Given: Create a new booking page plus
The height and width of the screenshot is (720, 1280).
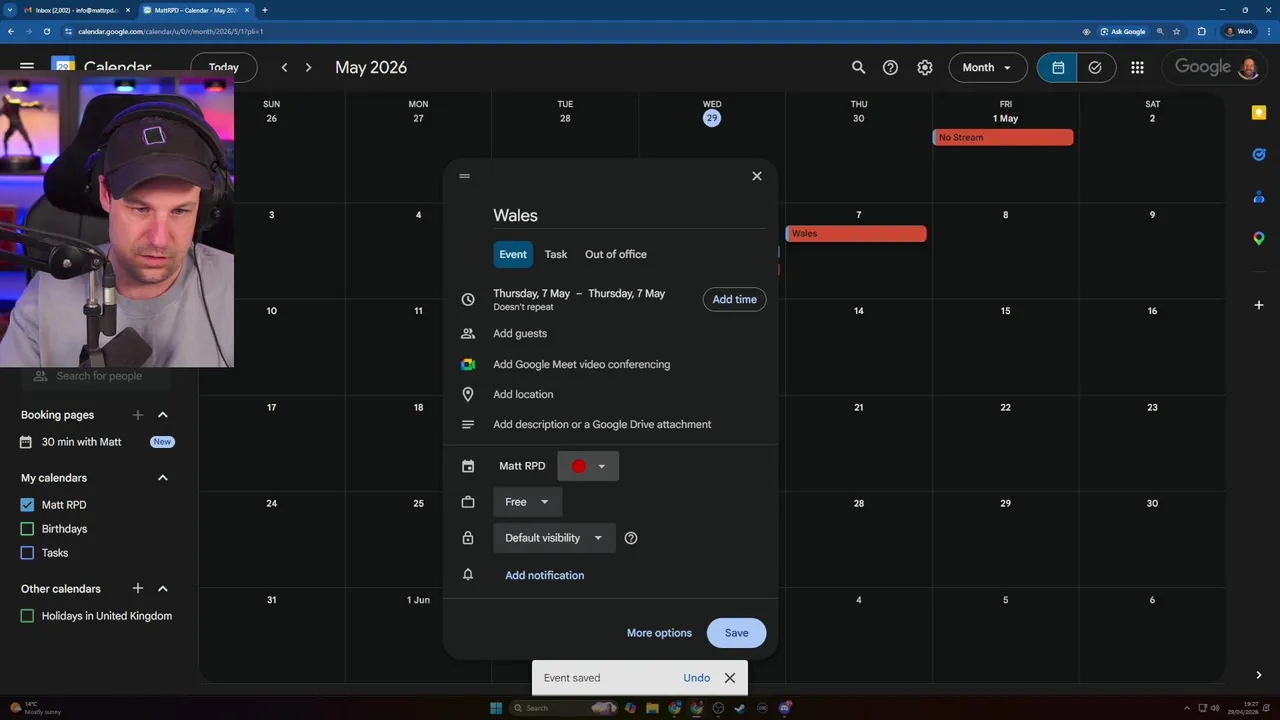Looking at the screenshot, I should 138,415.
